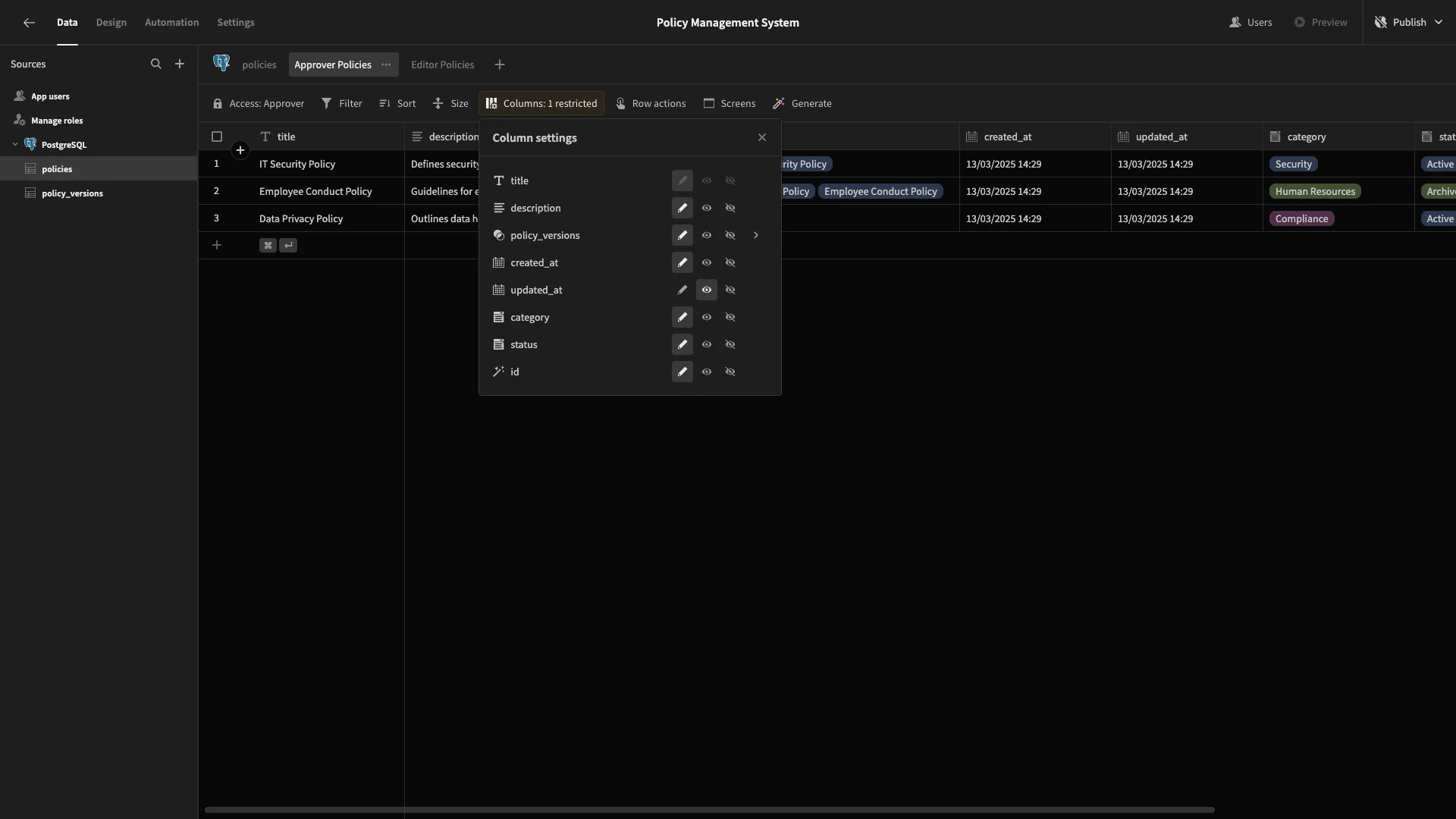Set policy_versions column to editable
Screen dimensions: 1456x819
[682, 235]
